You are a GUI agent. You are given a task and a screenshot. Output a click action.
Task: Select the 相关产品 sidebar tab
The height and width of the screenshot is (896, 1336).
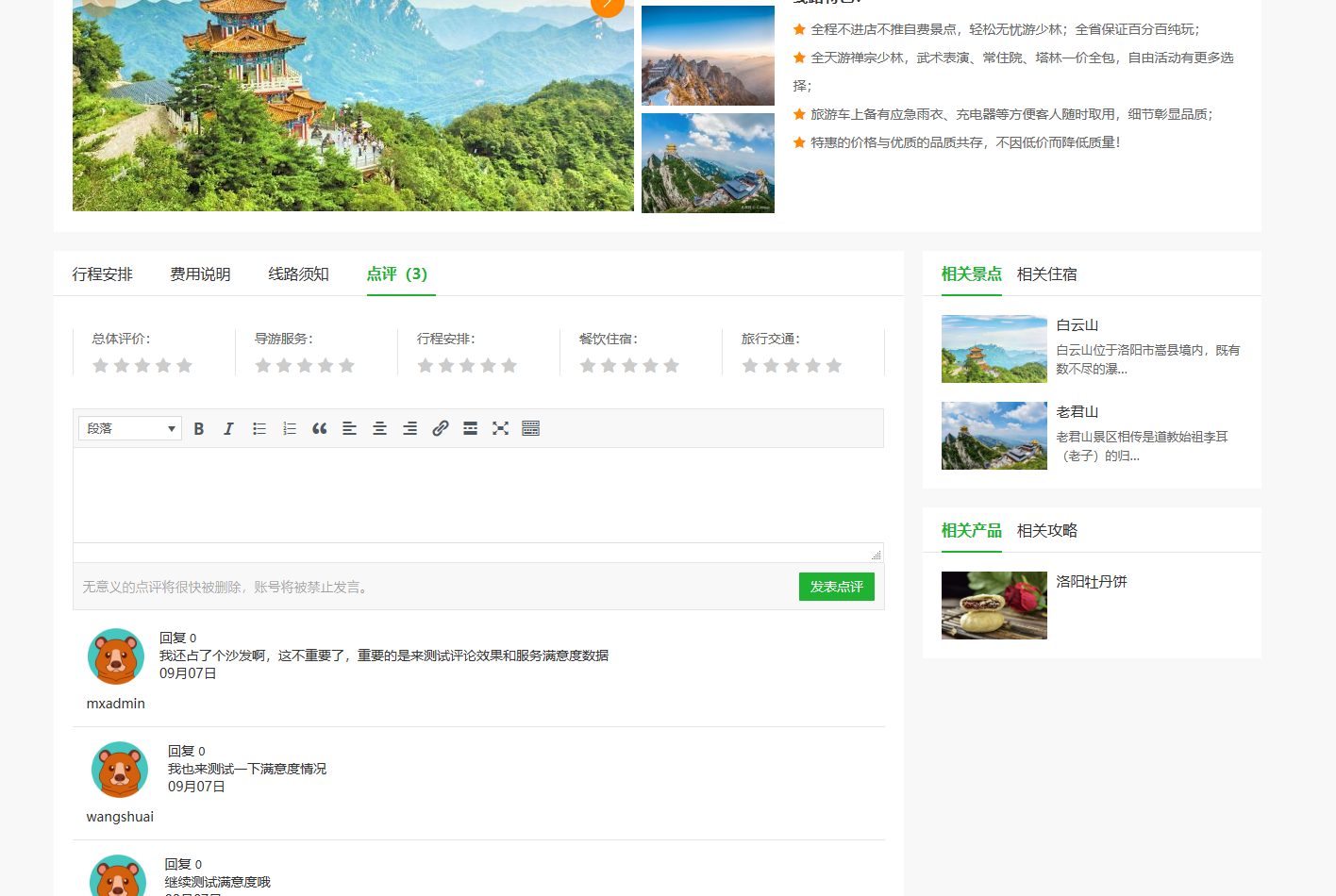(x=972, y=531)
